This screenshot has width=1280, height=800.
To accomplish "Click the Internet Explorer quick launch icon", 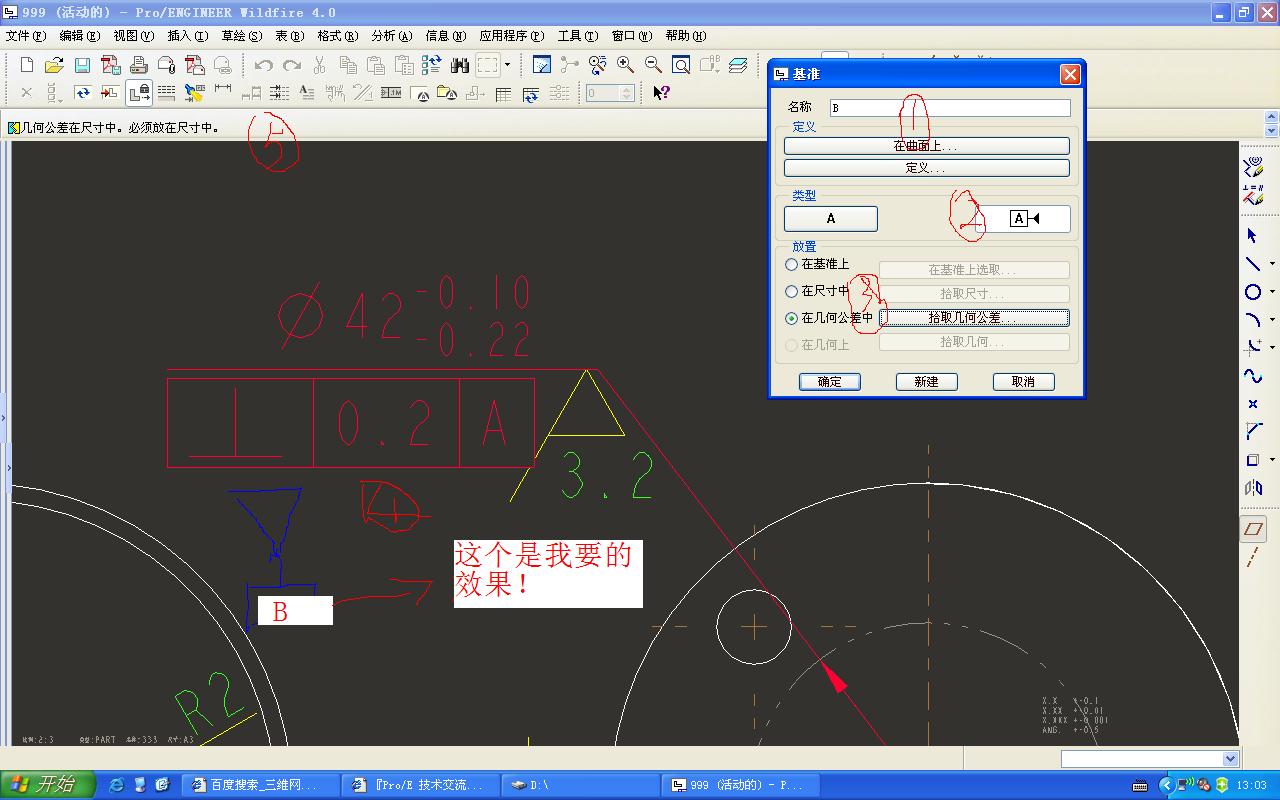I will tap(117, 785).
